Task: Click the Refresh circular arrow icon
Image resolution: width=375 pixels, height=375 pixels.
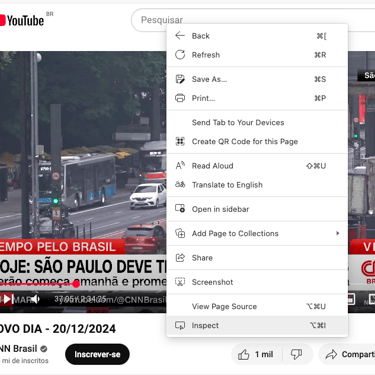Action: (180, 55)
